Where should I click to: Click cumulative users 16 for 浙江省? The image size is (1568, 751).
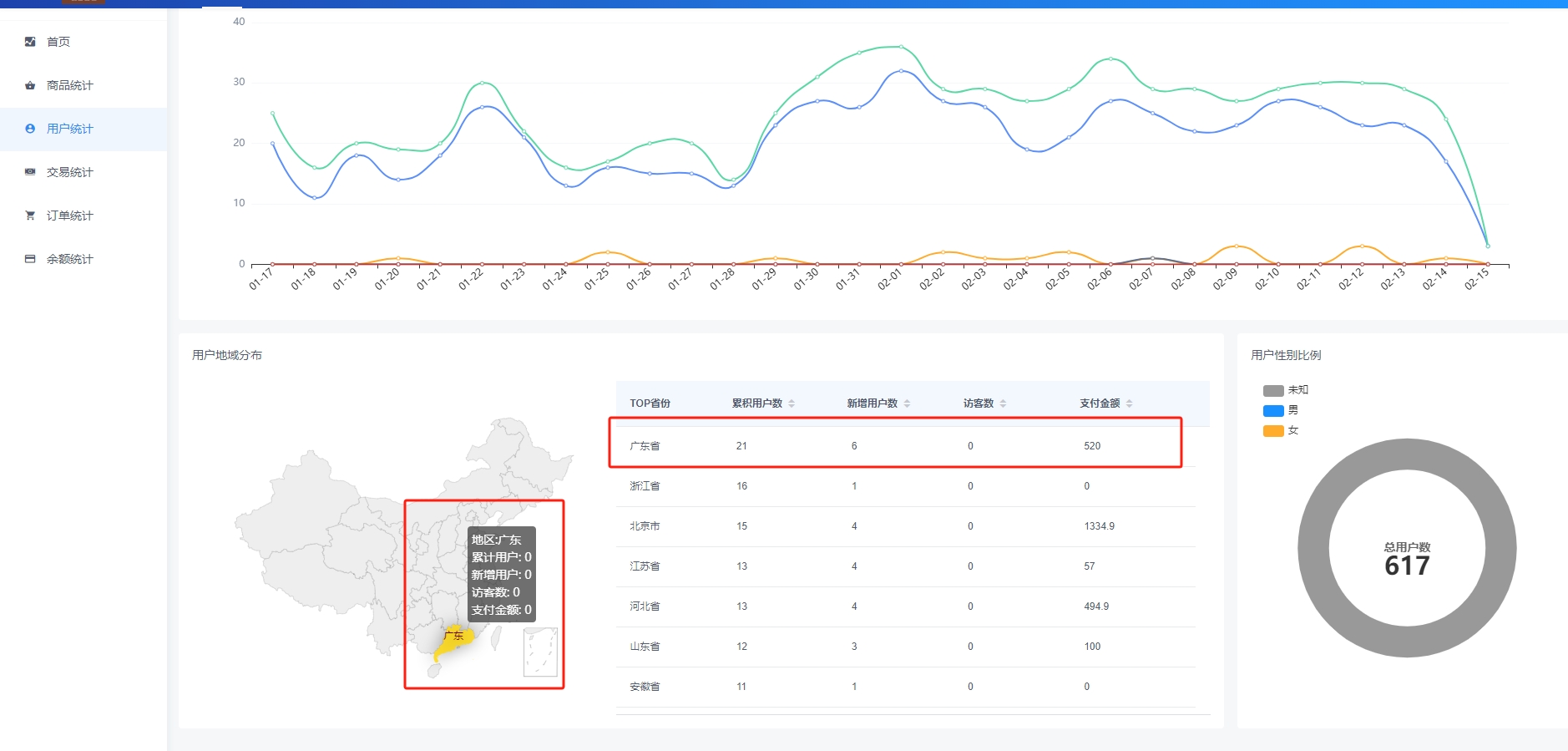[x=741, y=486]
